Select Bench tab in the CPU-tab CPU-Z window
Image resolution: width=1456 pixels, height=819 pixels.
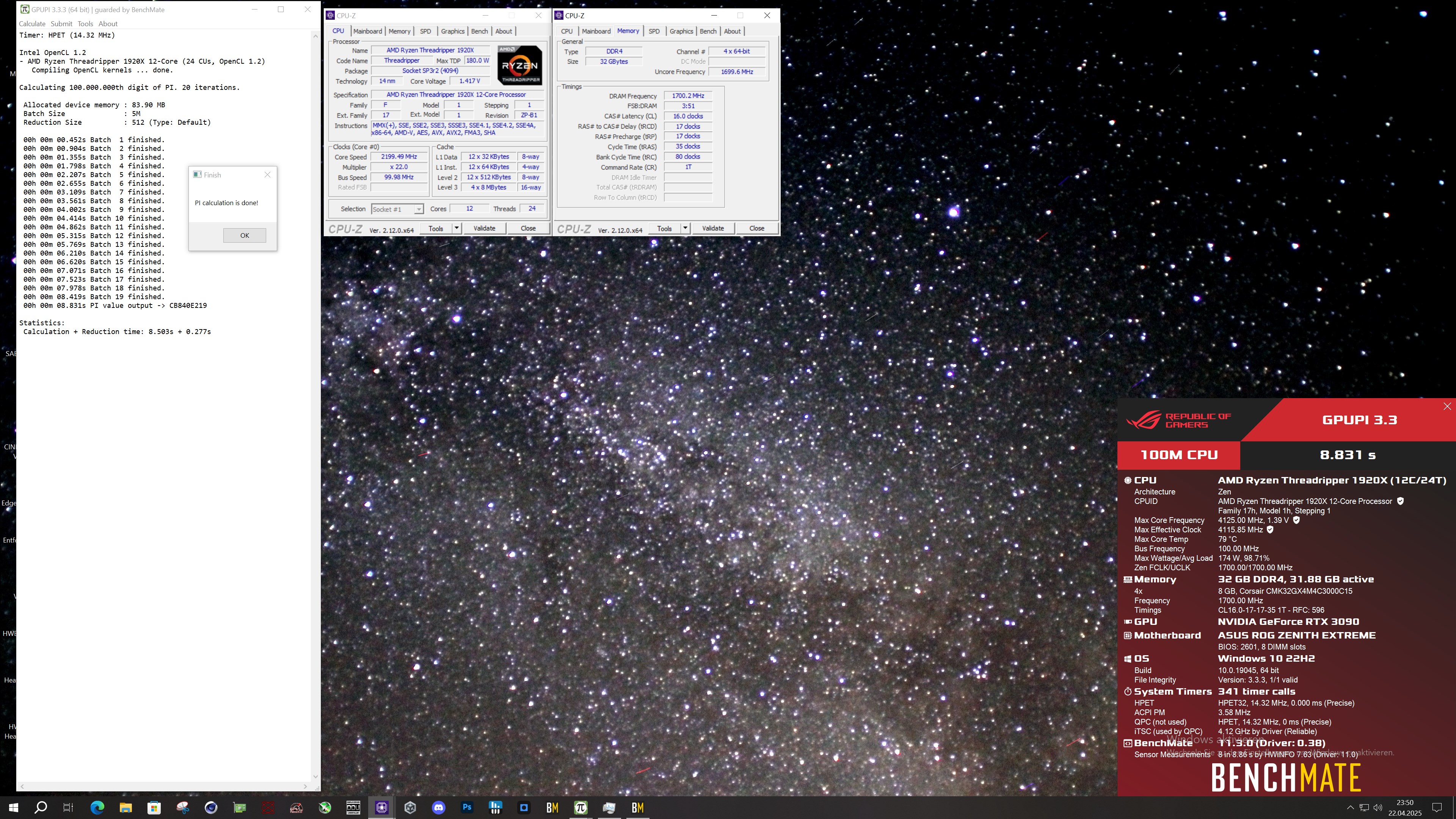click(x=479, y=31)
